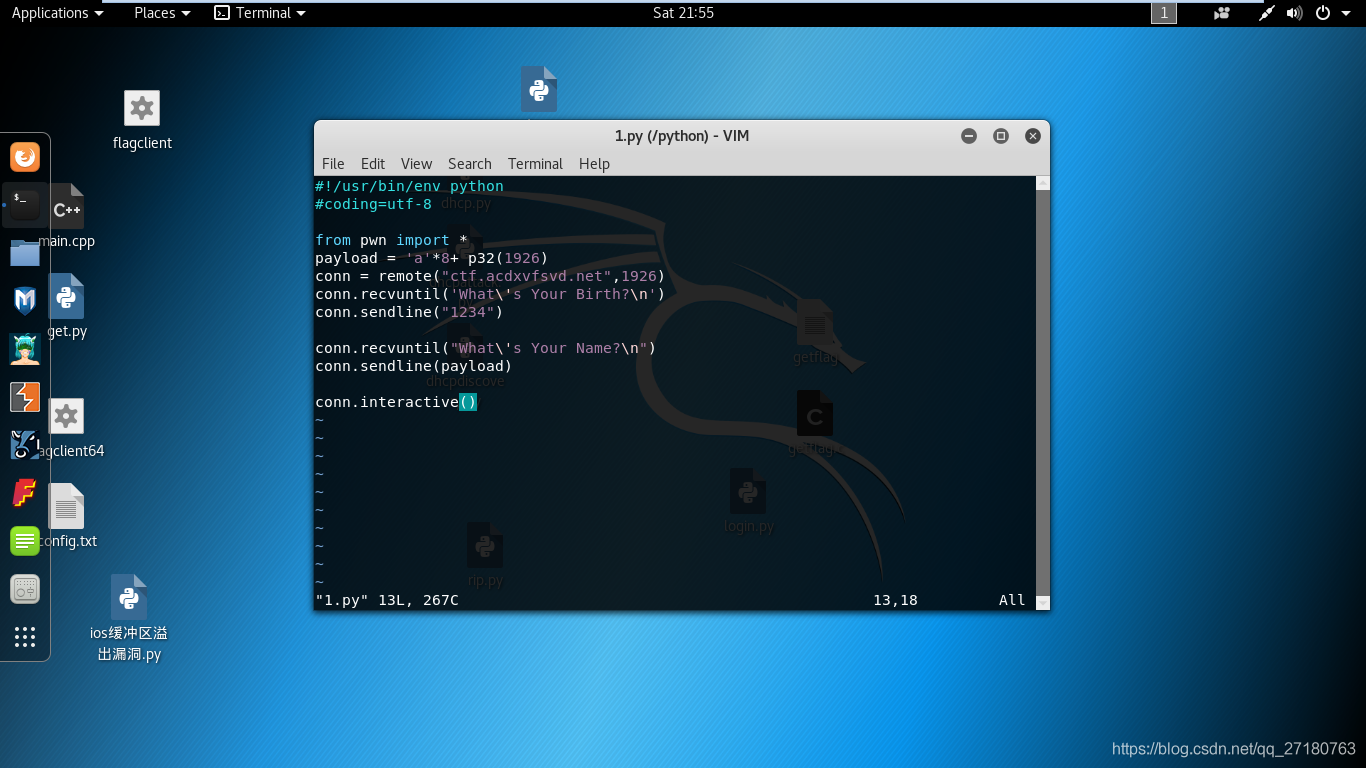Click the "payload = 'a'*8+ p32(1926)" line
The image size is (1366, 768).
click(431, 258)
